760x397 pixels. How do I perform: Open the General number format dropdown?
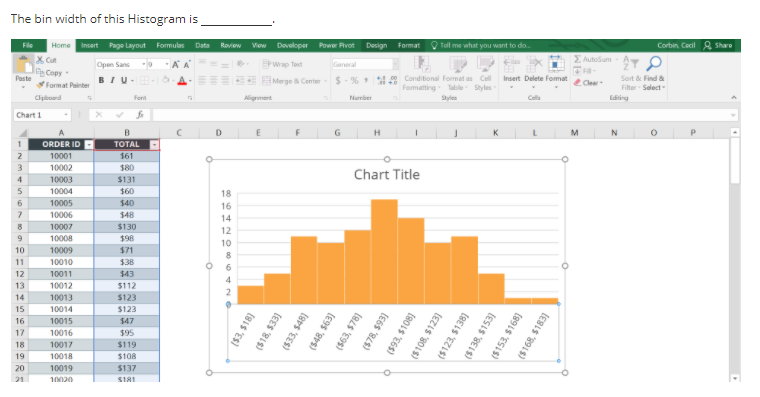[395, 64]
